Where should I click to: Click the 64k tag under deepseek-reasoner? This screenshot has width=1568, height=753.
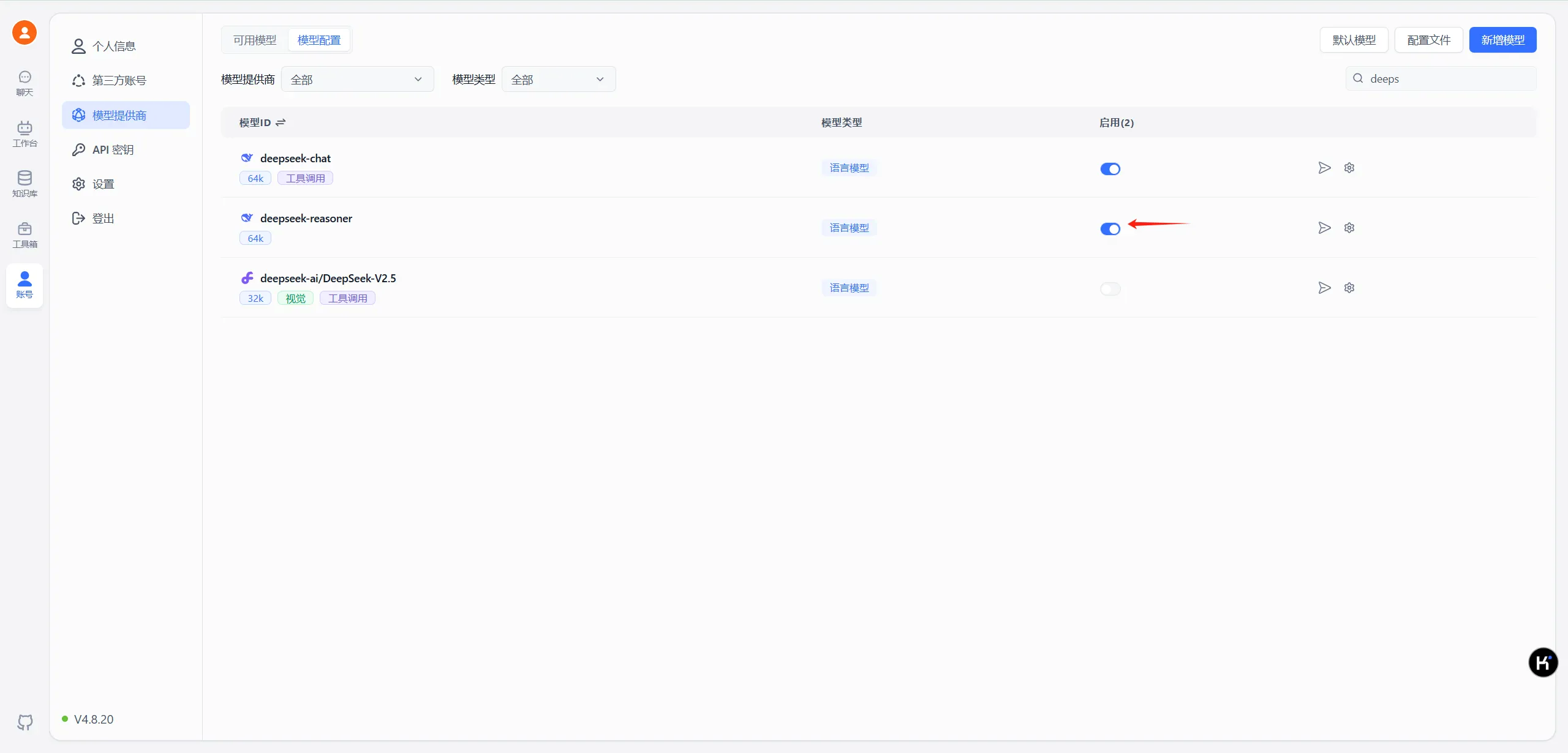click(255, 238)
